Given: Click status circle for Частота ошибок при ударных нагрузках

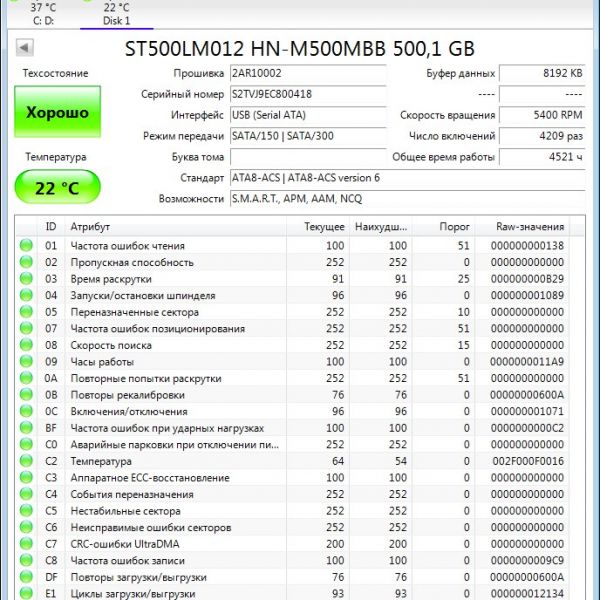Looking at the screenshot, I should pos(26,428).
